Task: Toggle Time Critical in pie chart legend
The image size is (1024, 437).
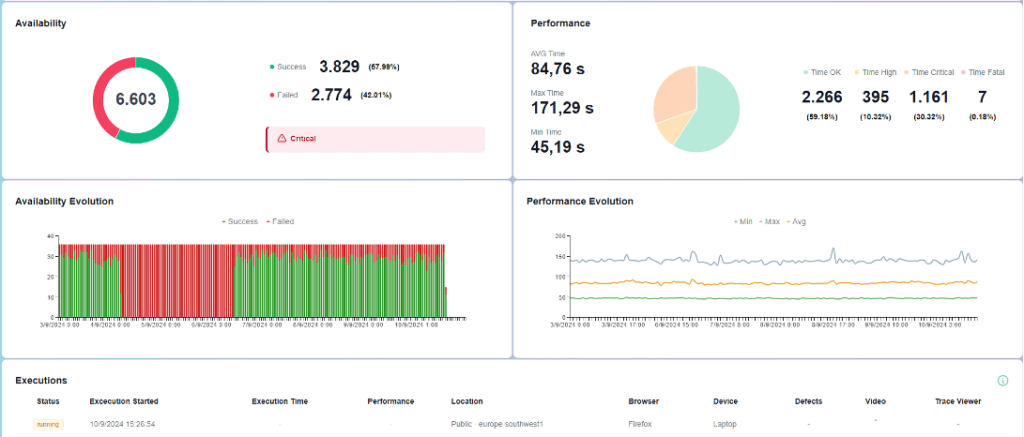Action: [929, 73]
